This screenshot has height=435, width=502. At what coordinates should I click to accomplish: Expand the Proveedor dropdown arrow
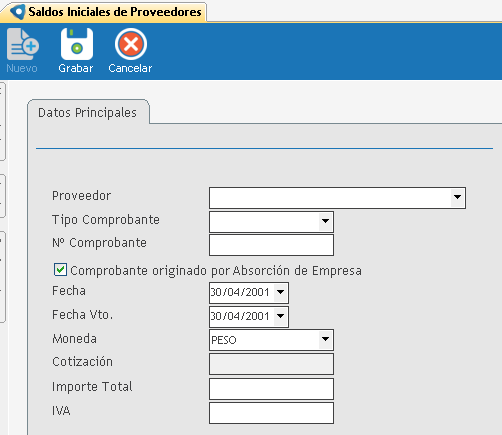tap(458, 197)
